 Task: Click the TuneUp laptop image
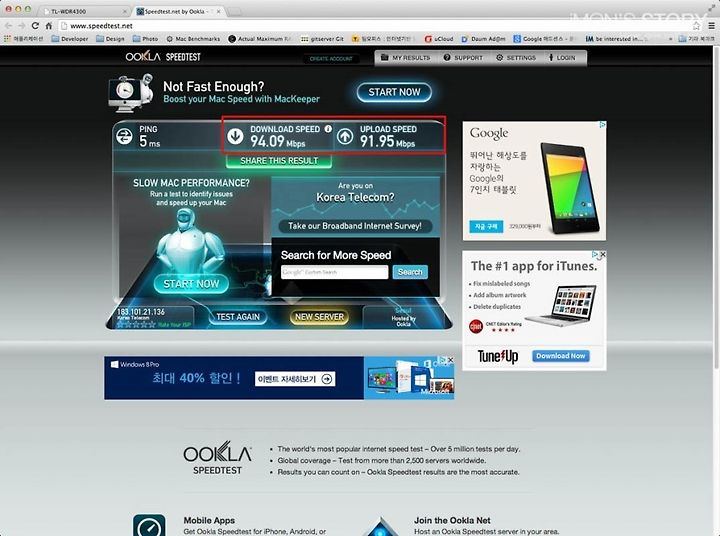coord(560,305)
